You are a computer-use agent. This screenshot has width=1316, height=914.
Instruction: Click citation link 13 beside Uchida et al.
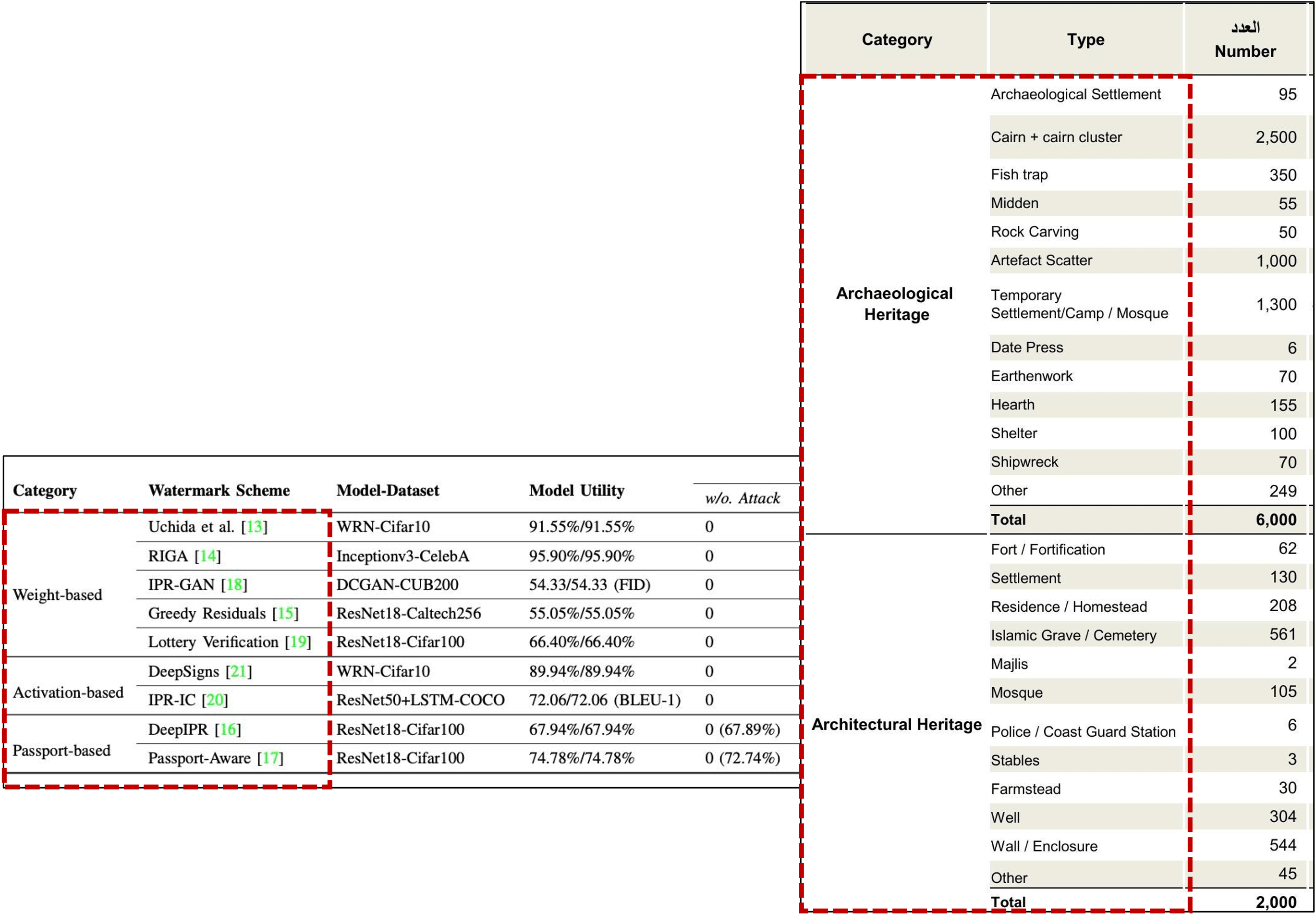click(x=254, y=527)
